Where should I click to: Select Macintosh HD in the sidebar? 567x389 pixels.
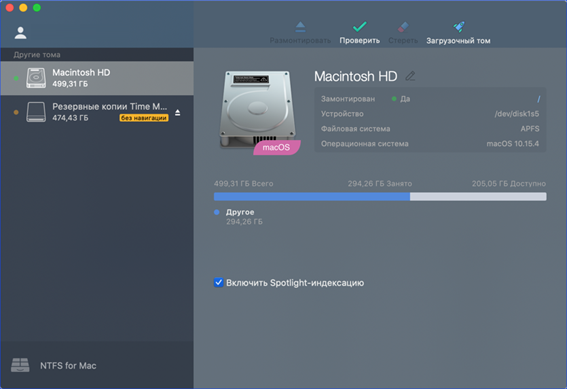click(x=97, y=78)
